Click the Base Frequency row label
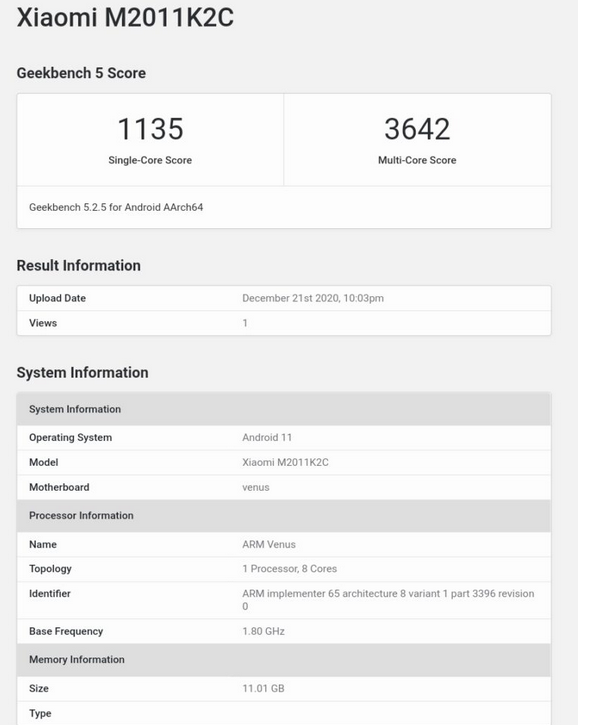Viewport: 589px width, 725px height. point(66,632)
